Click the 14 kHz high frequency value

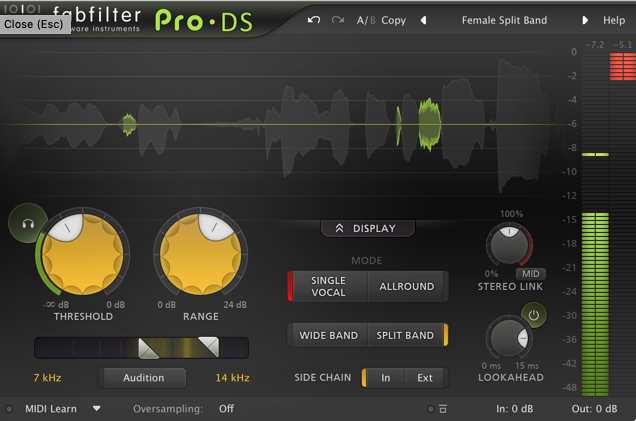pyautogui.click(x=232, y=378)
